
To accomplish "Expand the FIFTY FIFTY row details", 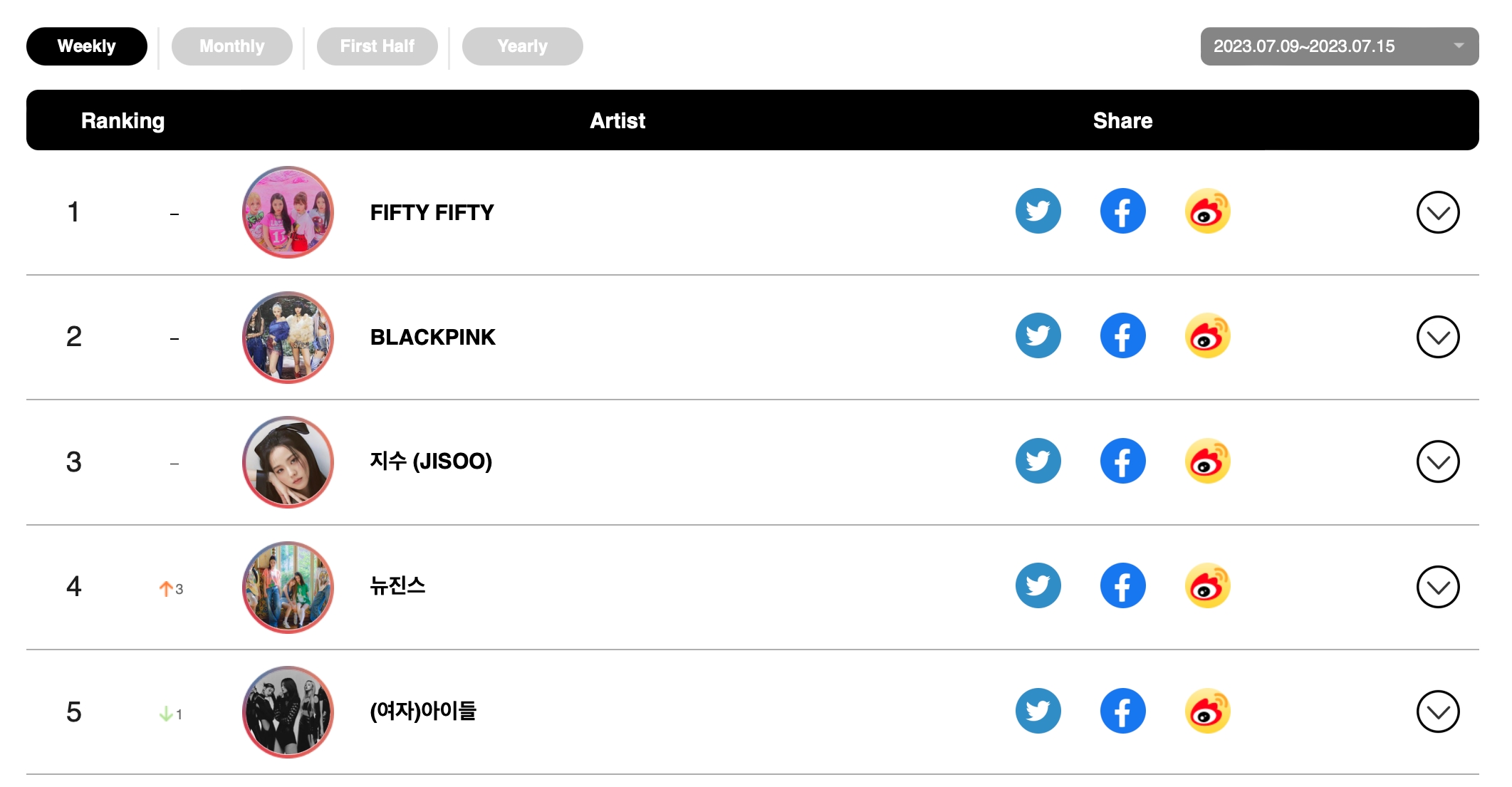I will (x=1437, y=212).
